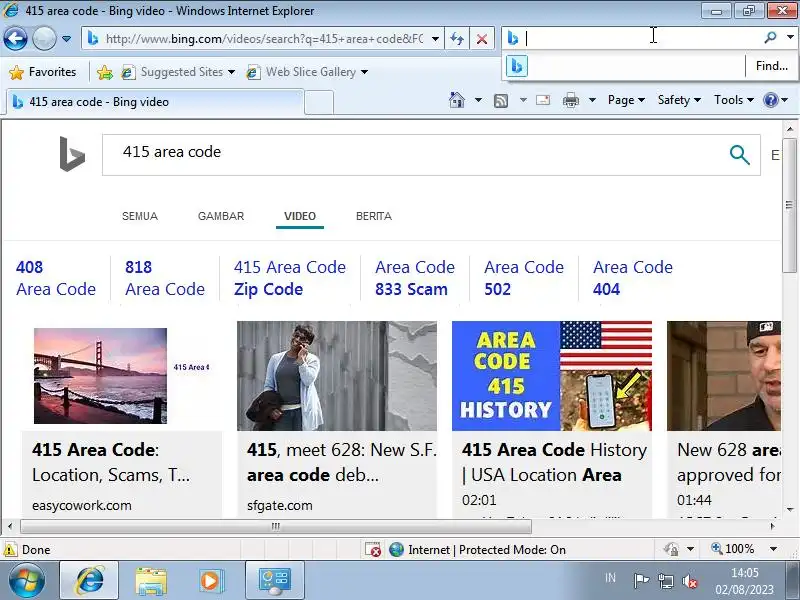Select the Bing provider icon in dropdown
The height and width of the screenshot is (600, 800).
[516, 66]
